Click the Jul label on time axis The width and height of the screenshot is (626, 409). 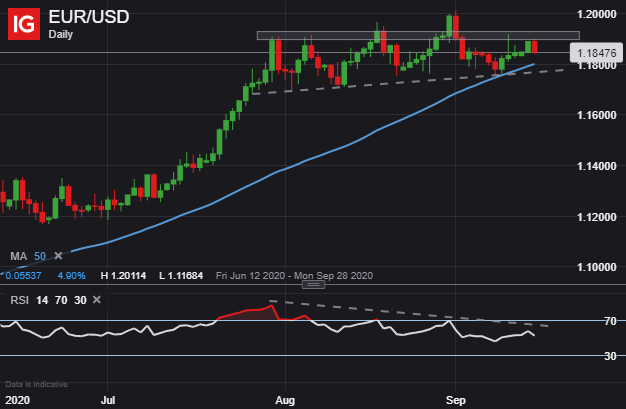[108, 400]
